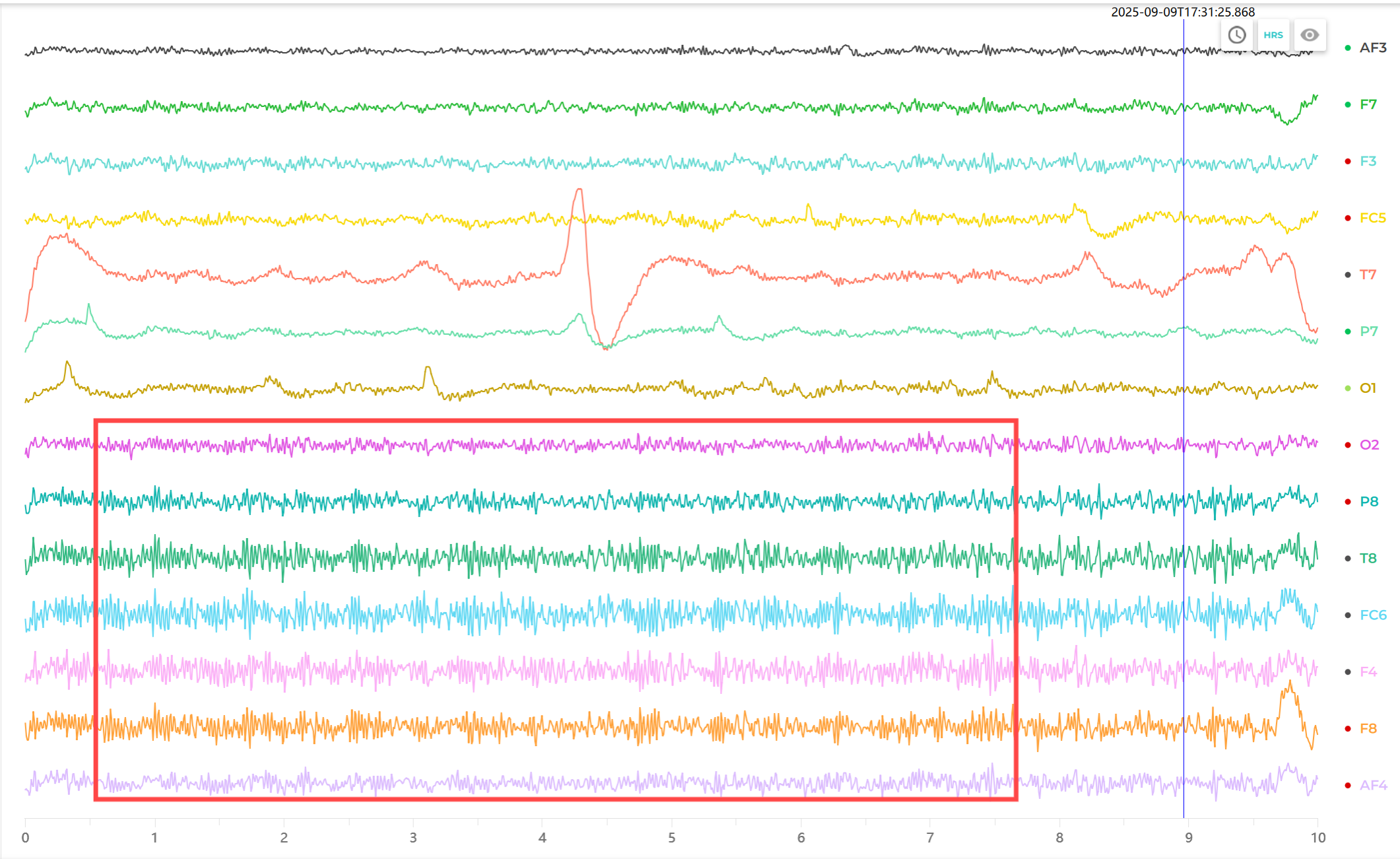Toggle the eye visibility icon

1310,35
